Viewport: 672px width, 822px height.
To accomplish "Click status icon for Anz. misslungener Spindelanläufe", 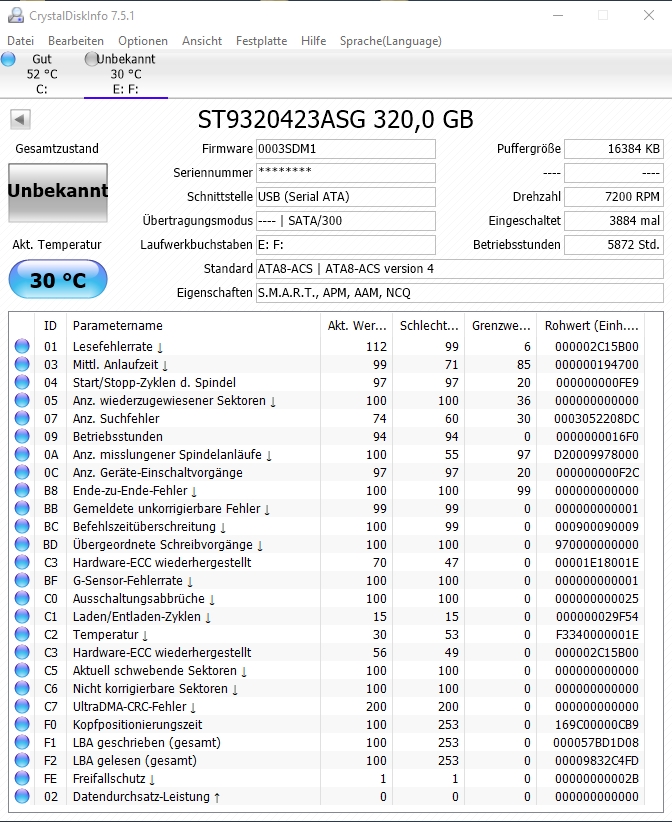I will coord(22,454).
